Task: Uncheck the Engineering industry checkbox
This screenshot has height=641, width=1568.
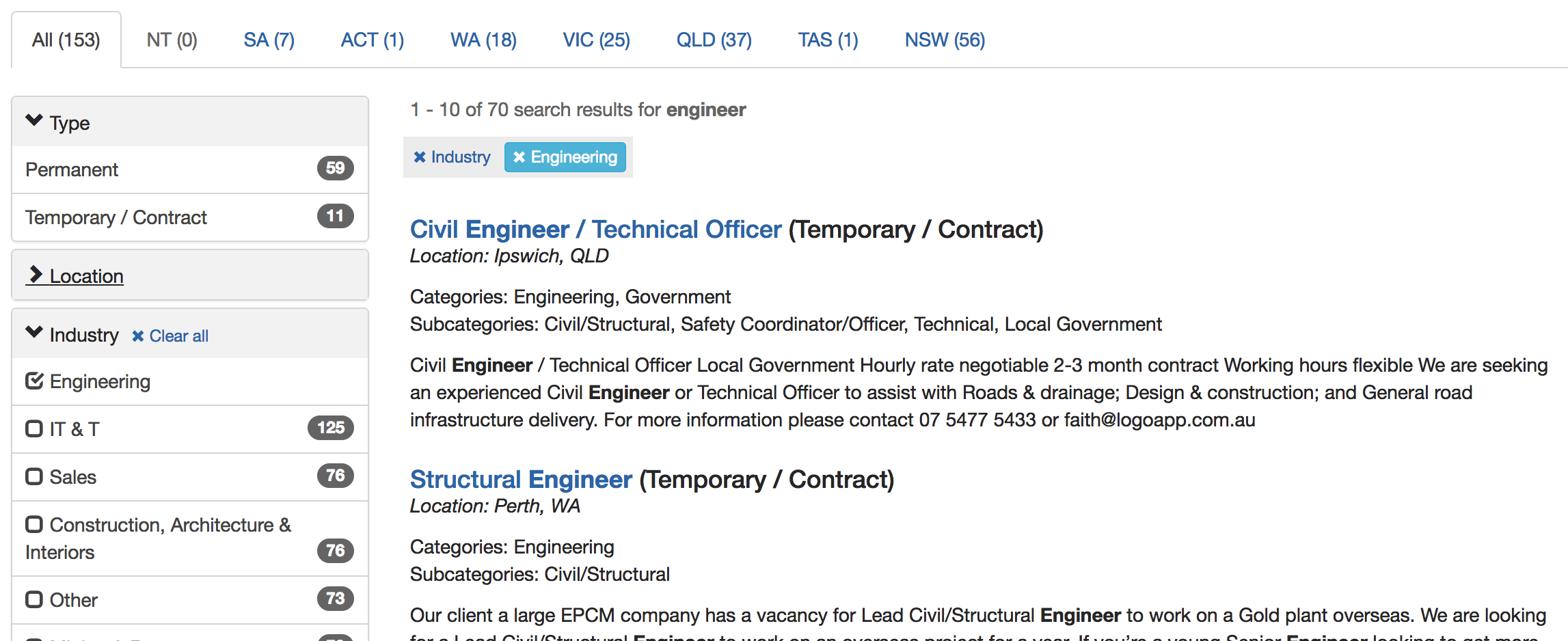Action: (34, 381)
